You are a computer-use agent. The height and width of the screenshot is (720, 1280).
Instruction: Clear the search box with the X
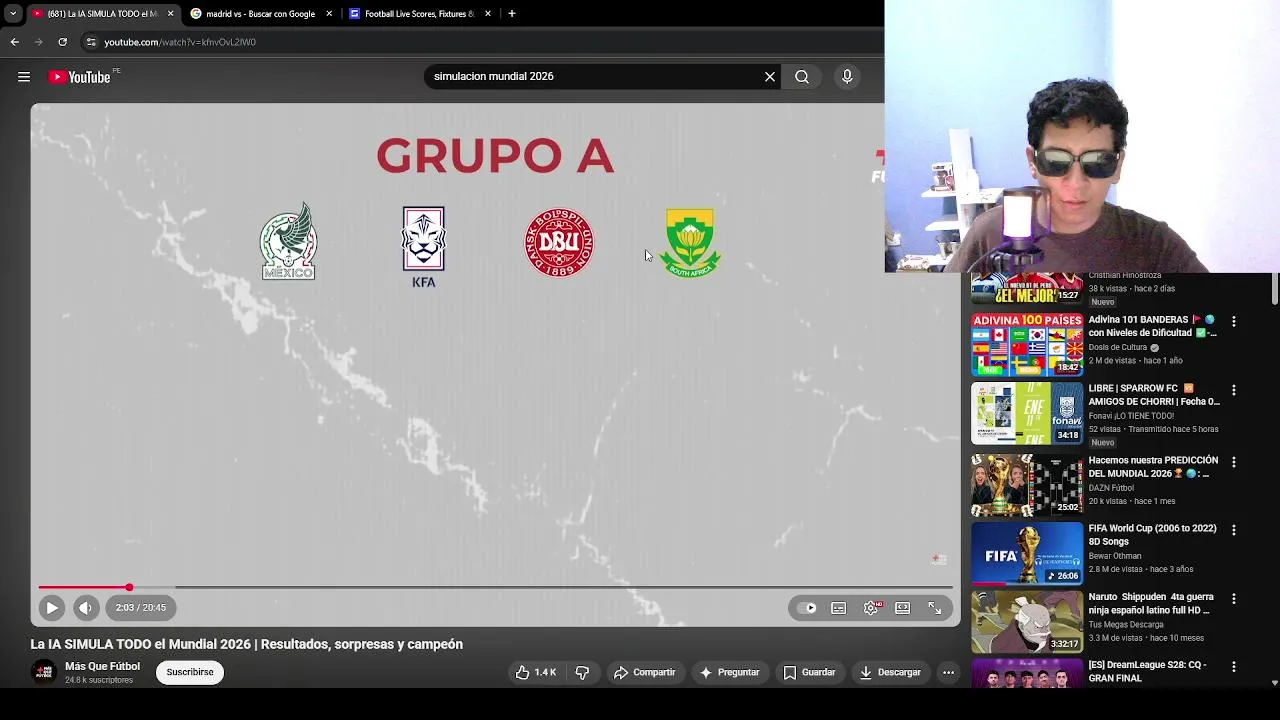[x=770, y=76]
